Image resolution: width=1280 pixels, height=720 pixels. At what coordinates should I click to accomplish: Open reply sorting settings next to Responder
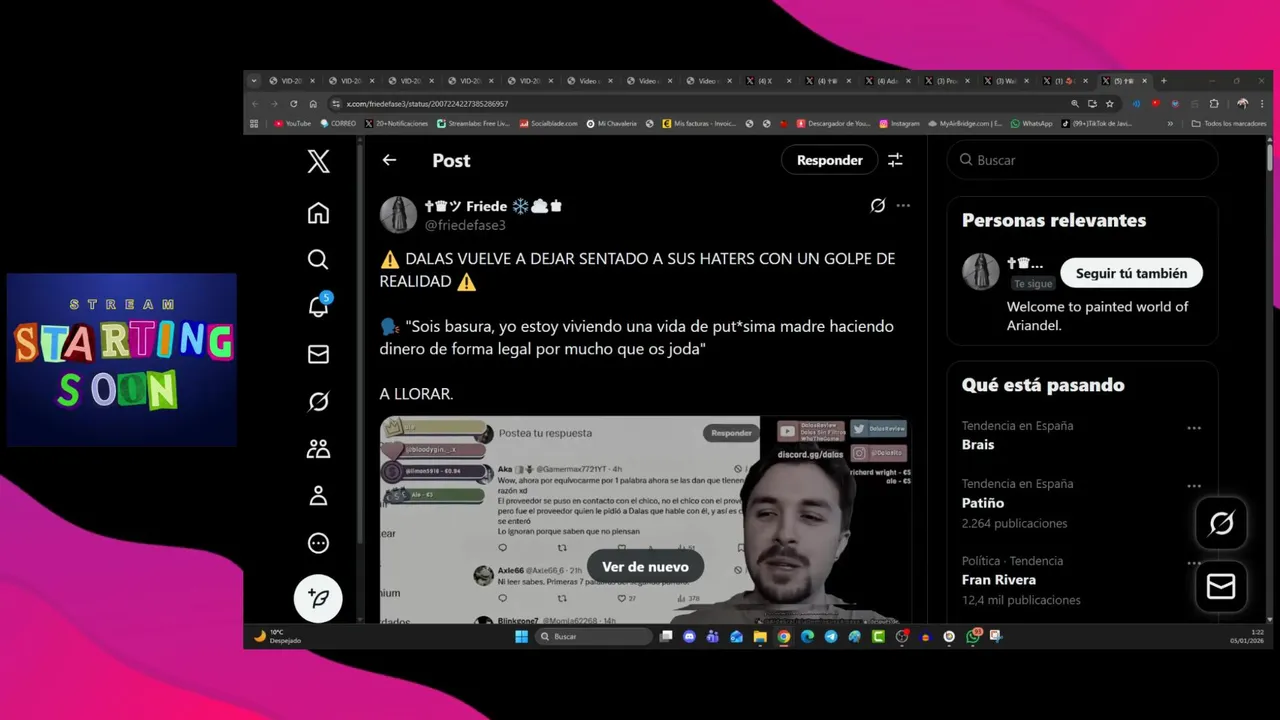[x=895, y=160]
